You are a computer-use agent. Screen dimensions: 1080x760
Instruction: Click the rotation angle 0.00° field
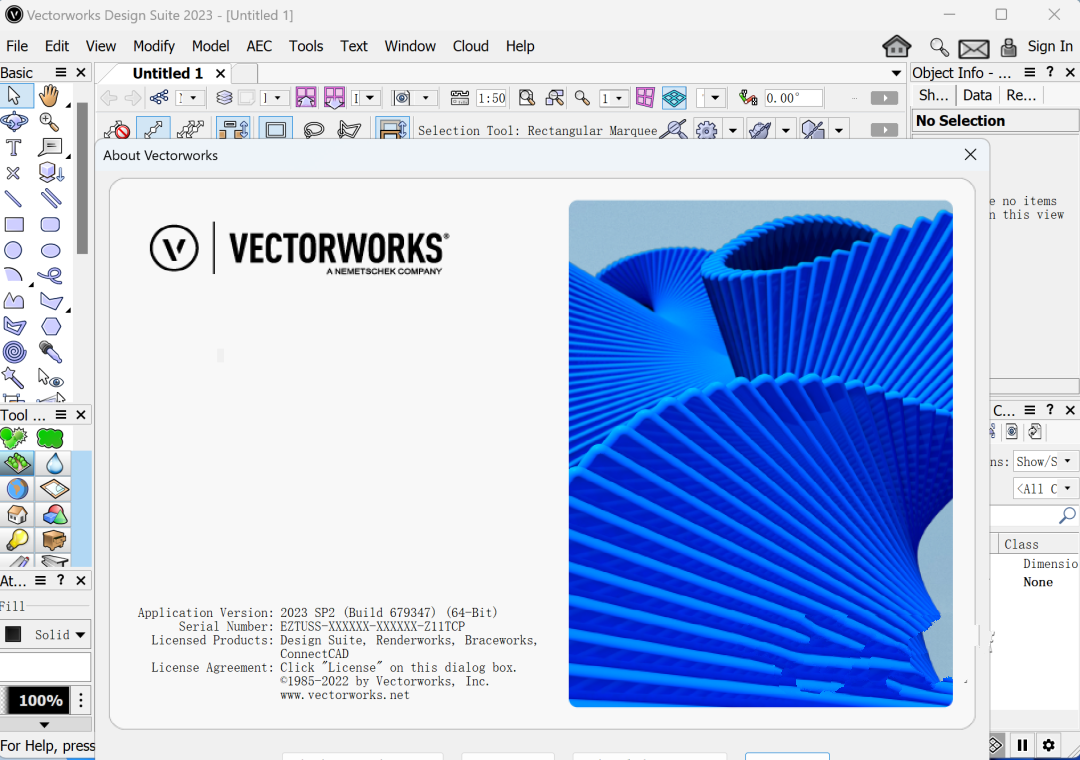(x=793, y=98)
